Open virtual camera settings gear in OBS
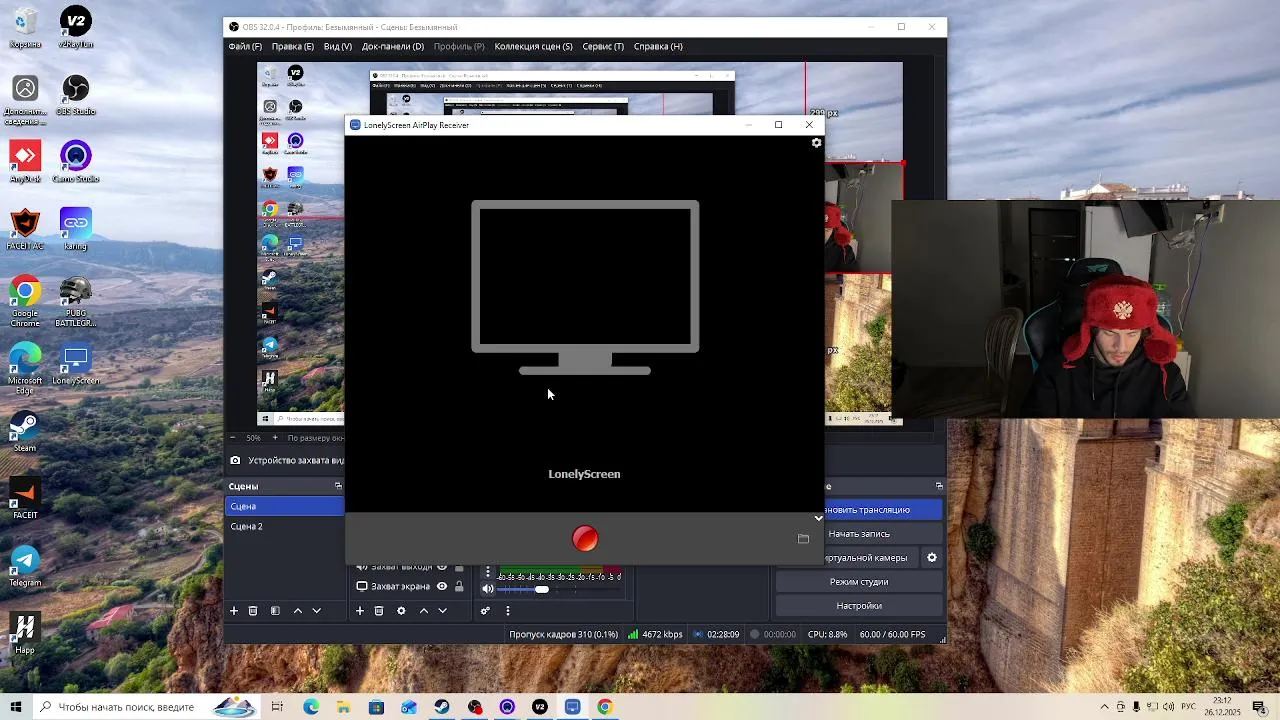The height and width of the screenshot is (720, 1280). [x=932, y=558]
